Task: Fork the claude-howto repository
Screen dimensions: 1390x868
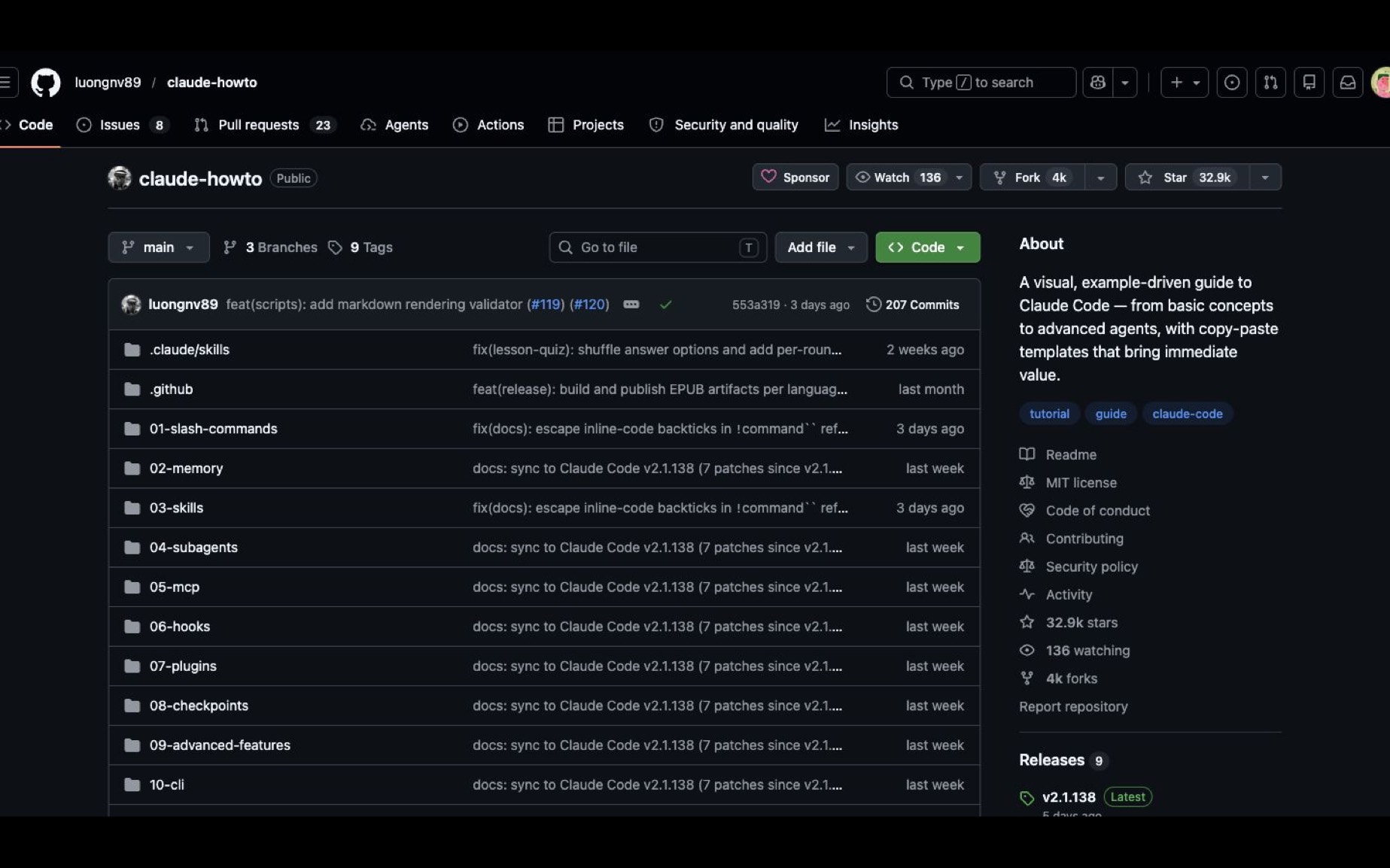Action: click(x=1032, y=178)
